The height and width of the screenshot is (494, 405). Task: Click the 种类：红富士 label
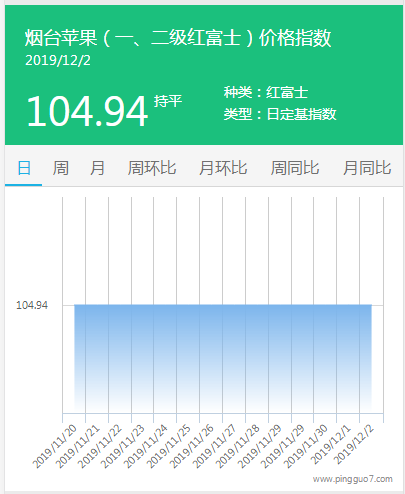[x=266, y=92]
